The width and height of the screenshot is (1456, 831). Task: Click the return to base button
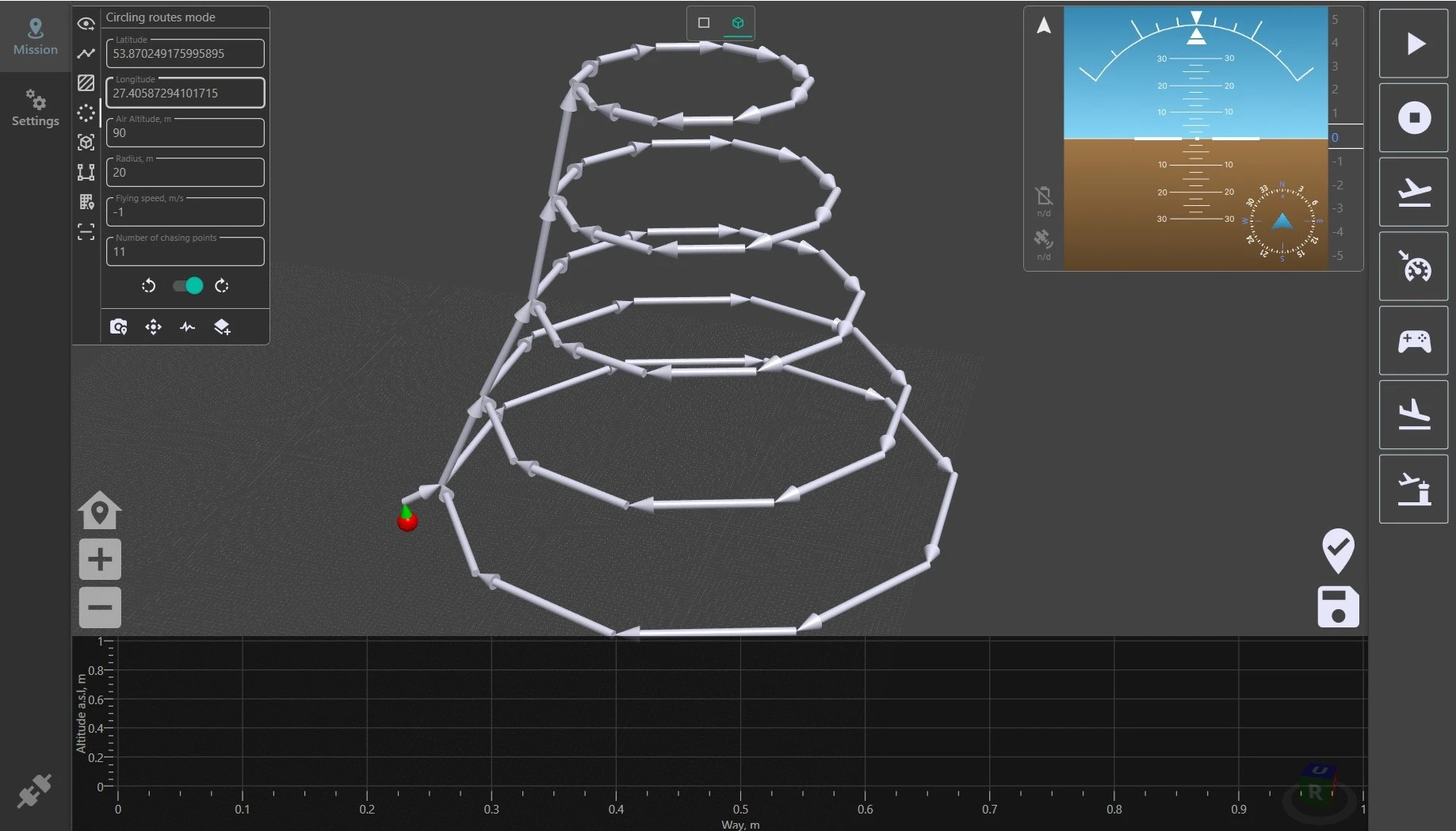pyautogui.click(x=1414, y=489)
